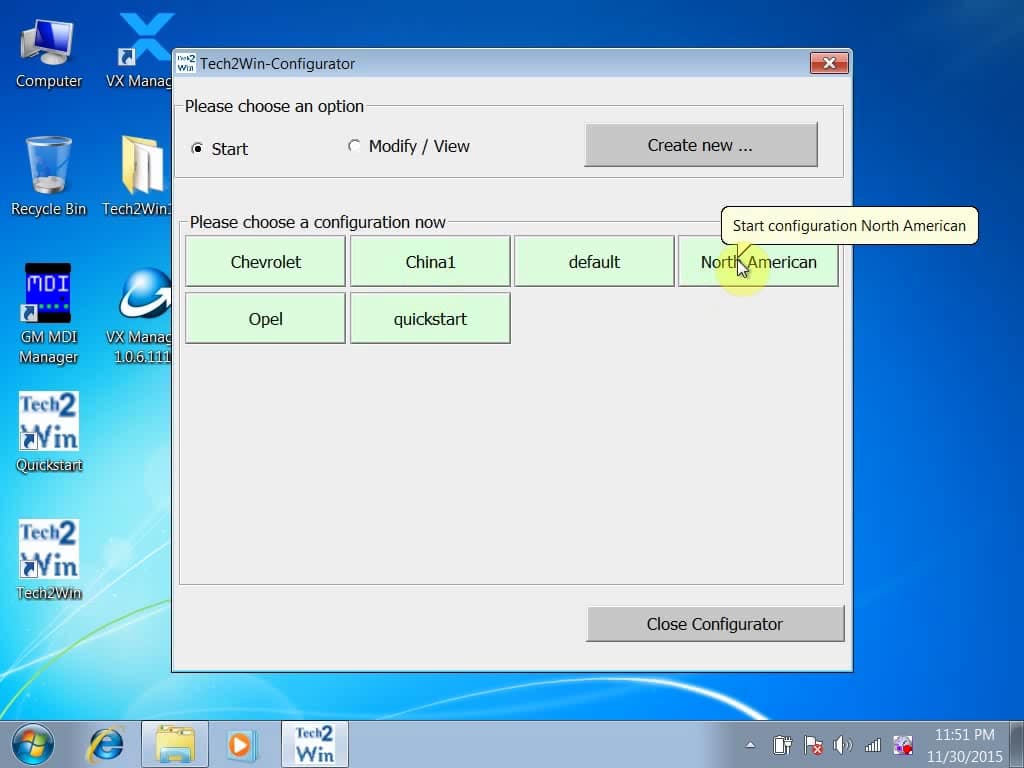1024x768 pixels.
Task: Open Windows Media Player taskbar icon
Action: pyautogui.click(x=240, y=744)
